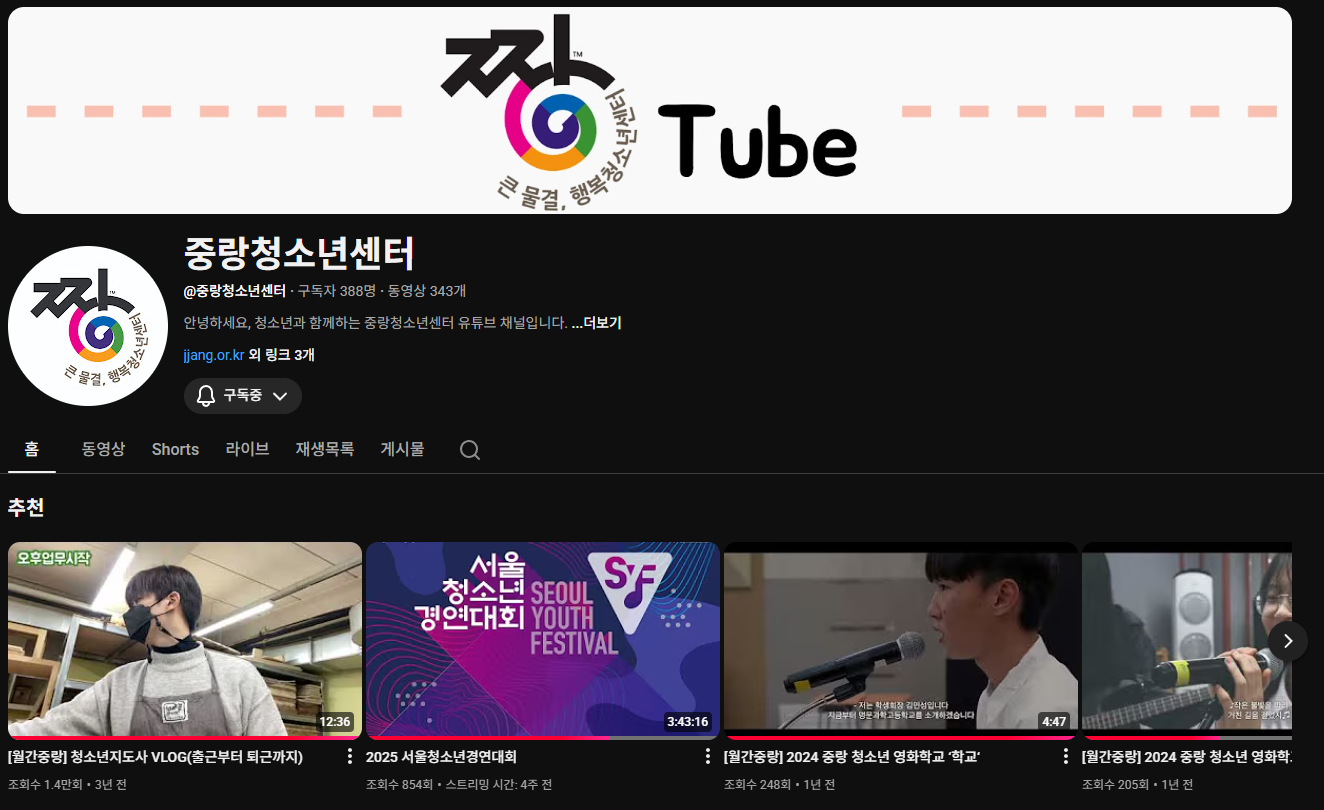Viewport: 1324px width, 810px height.
Task: Click the jjang.or.kr link
Action: 214,355
